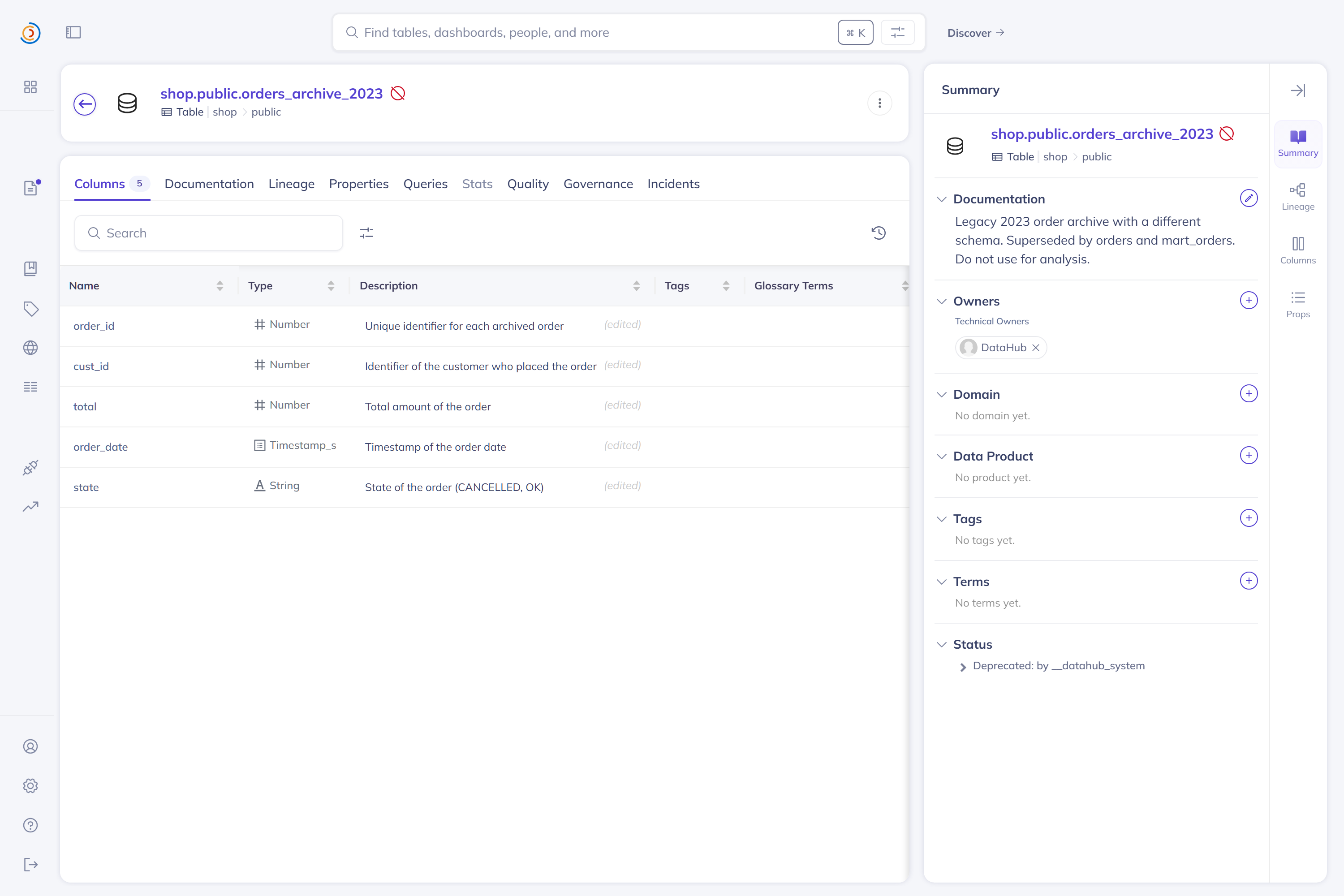1344x896 pixels.
Task: Add an owner with the plus icon
Action: (x=1249, y=300)
